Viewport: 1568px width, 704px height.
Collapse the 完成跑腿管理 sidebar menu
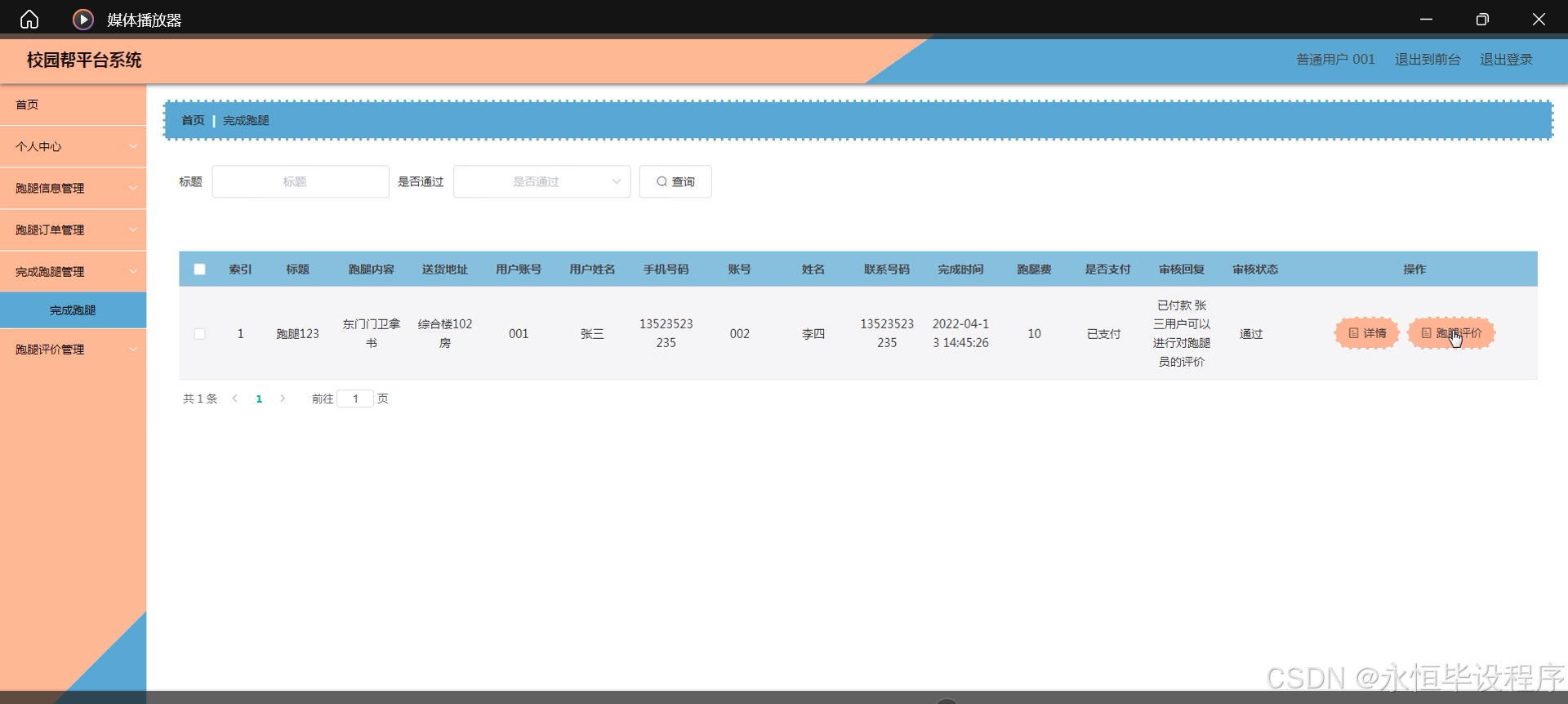coord(73,271)
